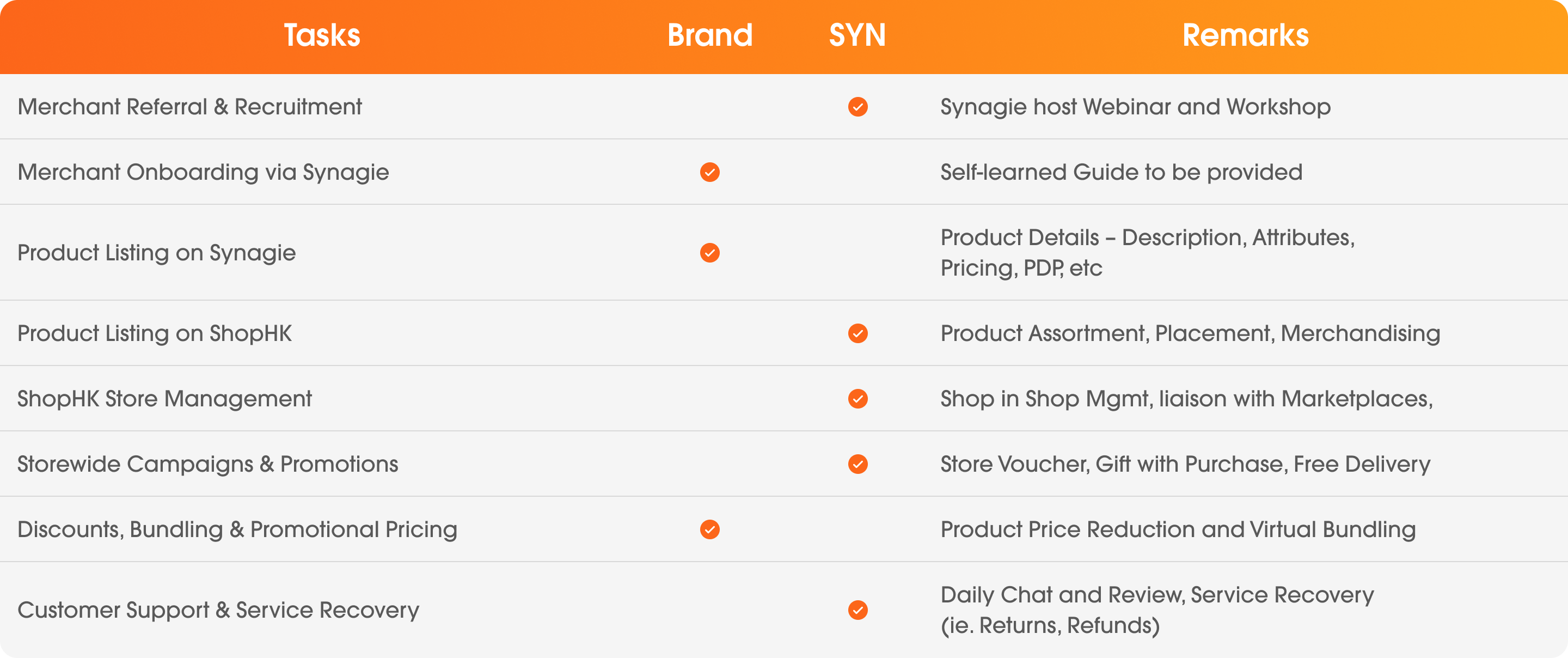Click SYN checkmark for Customer Support & Service Recovery
Screen dimensions: 1568x658
(x=857, y=610)
